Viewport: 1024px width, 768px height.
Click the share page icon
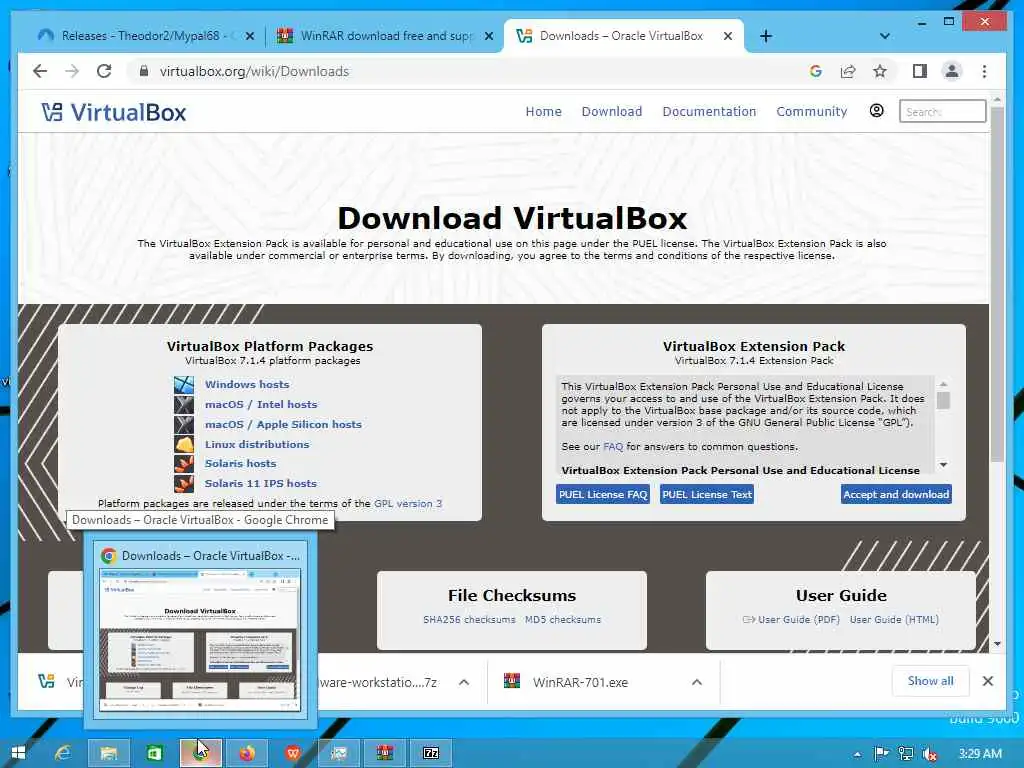[x=848, y=71]
